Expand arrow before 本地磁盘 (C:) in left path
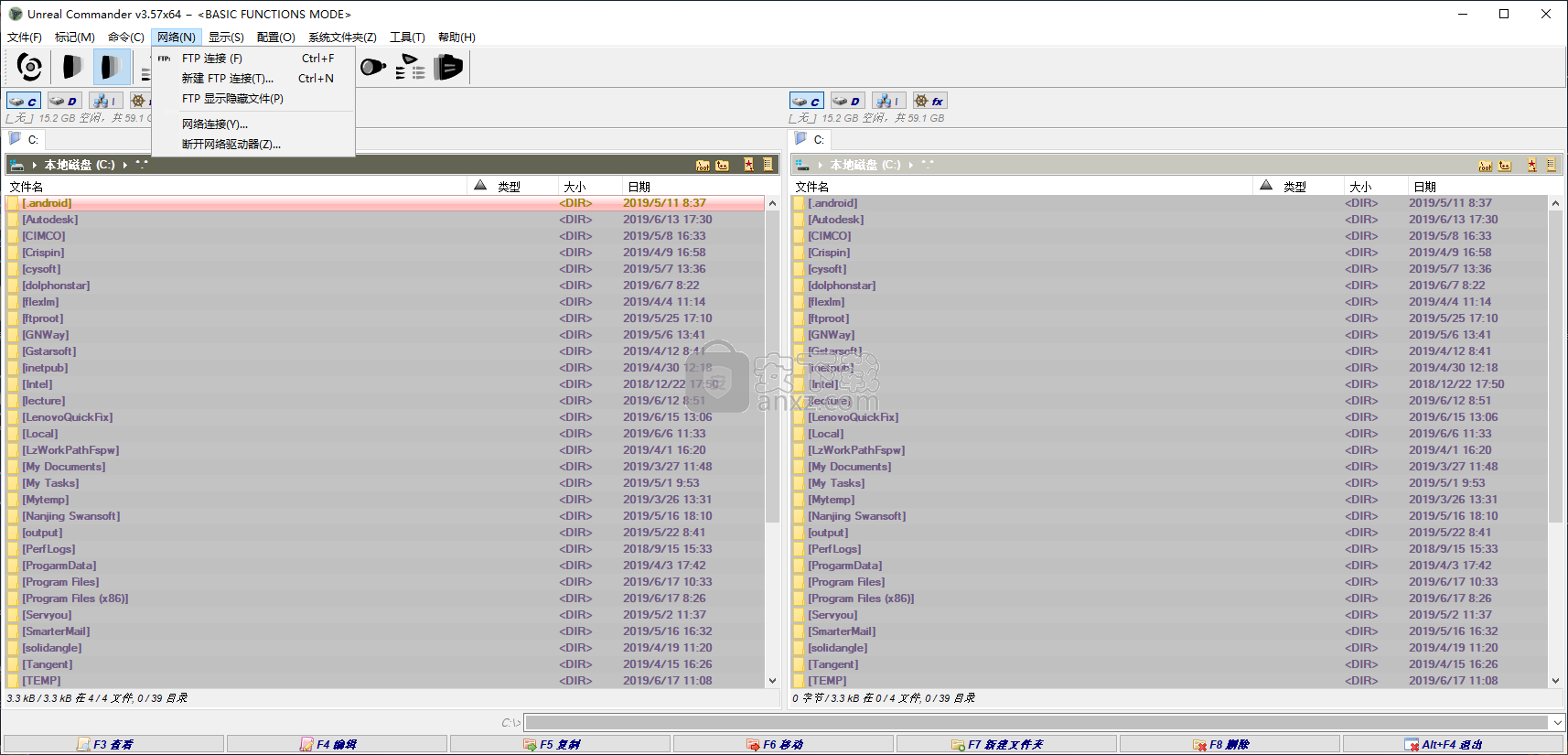This screenshot has height=755, width=1568. pos(35,166)
